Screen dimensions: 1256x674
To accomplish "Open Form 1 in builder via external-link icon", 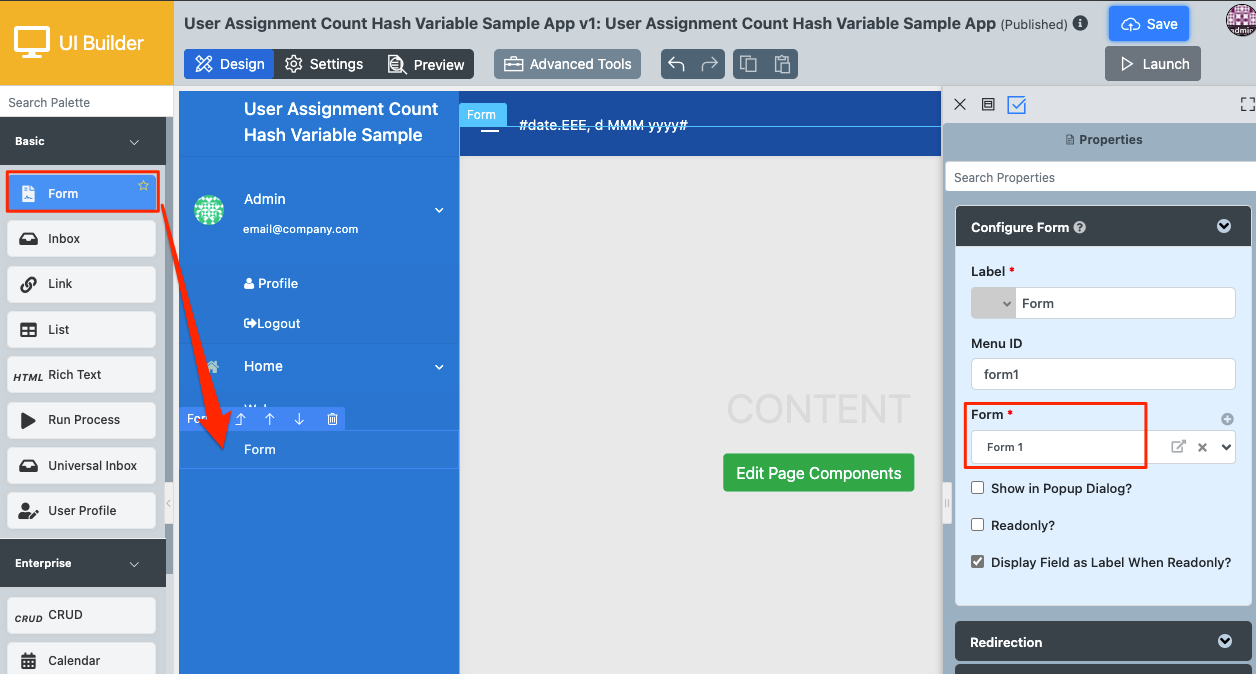I will pos(1179,447).
